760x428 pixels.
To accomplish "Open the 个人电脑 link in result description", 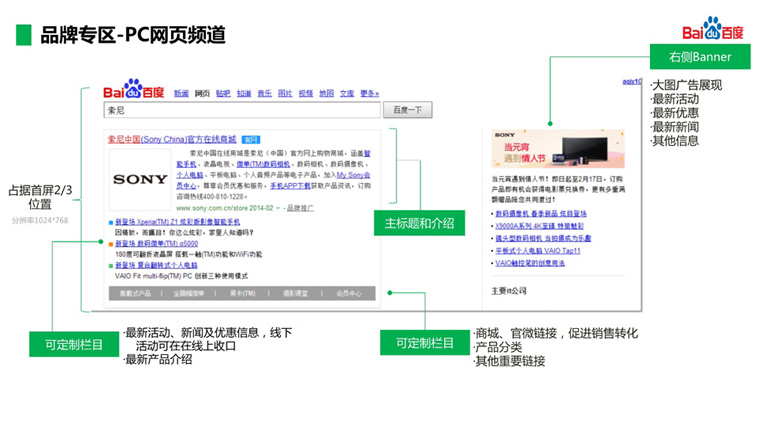I will coord(190,175).
